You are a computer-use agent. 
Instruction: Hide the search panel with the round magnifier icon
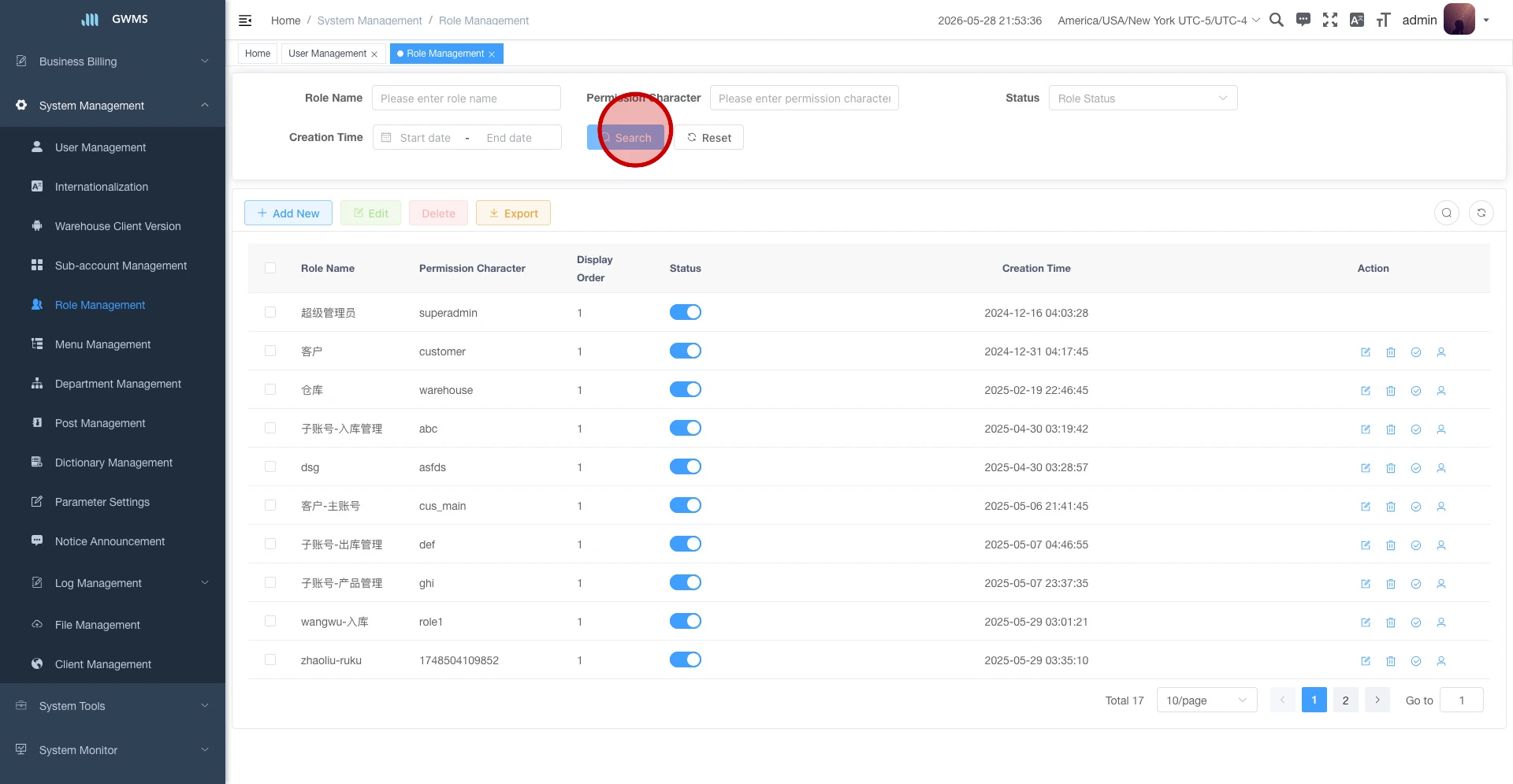(1447, 213)
